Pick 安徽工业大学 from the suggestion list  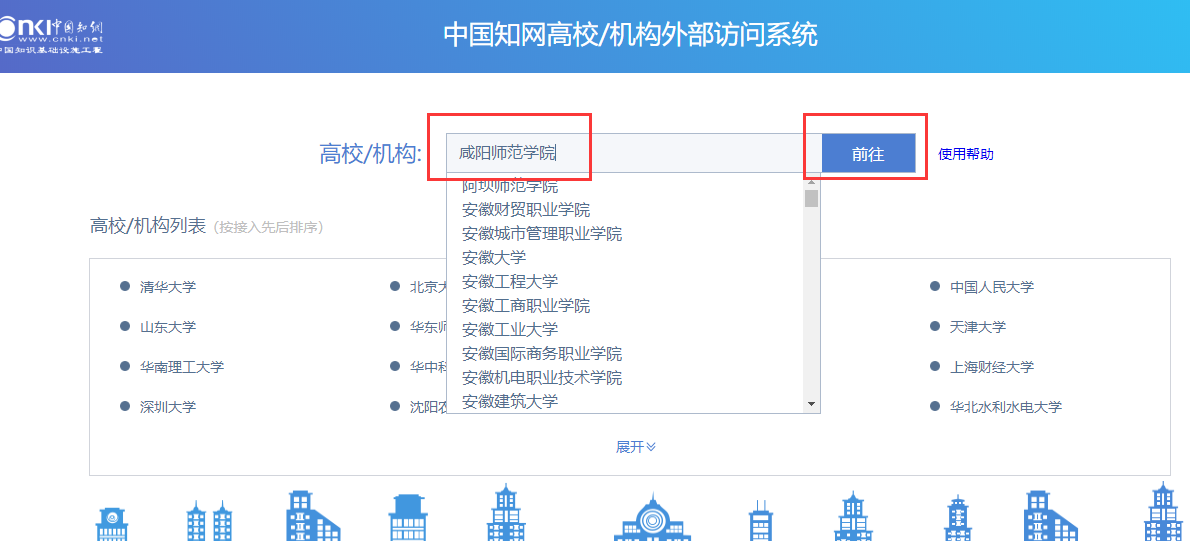pos(510,329)
